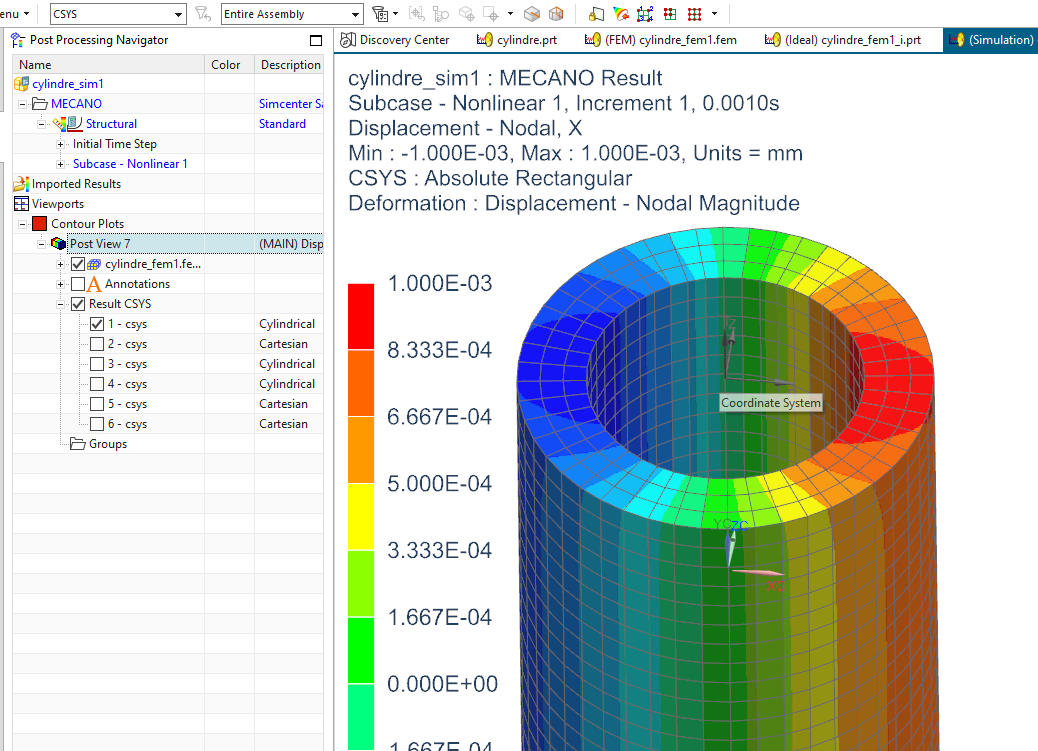The height and width of the screenshot is (751, 1038).
Task: Select the wireframe cube display icon
Action: tap(554, 14)
